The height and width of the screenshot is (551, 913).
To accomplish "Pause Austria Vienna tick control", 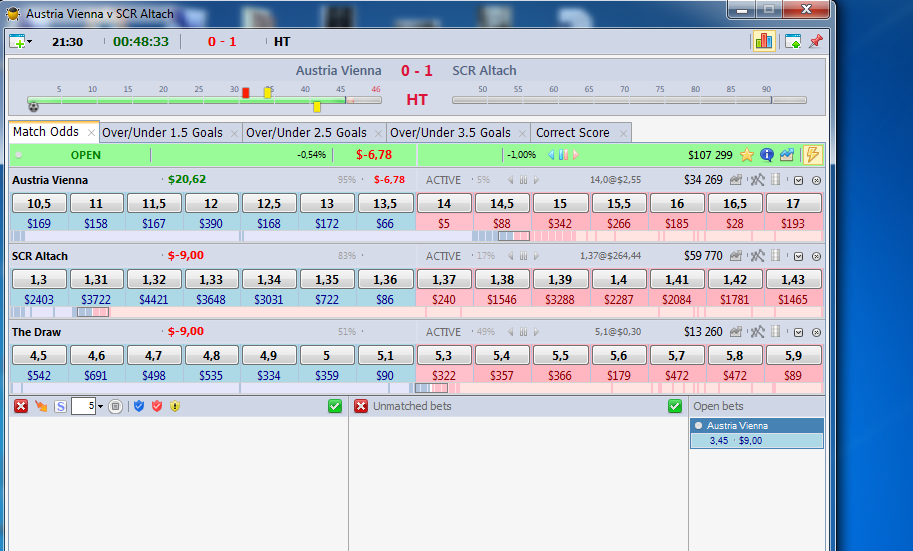I will point(523,180).
